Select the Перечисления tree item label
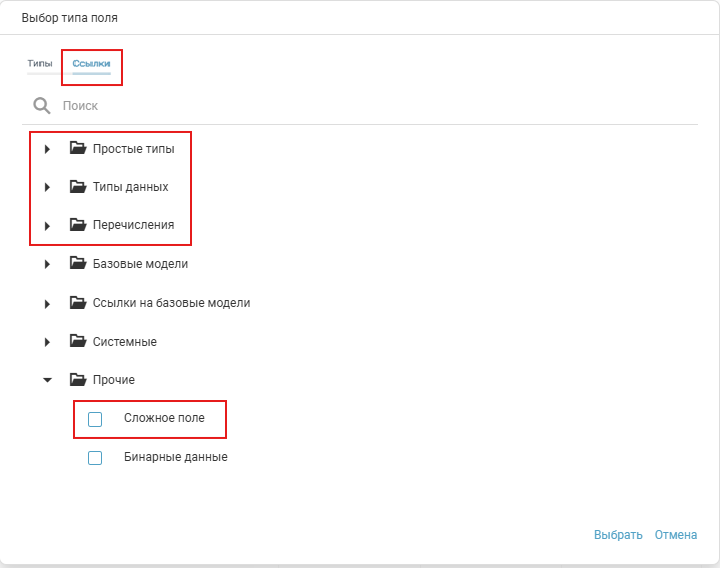720x568 pixels. [x=133, y=225]
